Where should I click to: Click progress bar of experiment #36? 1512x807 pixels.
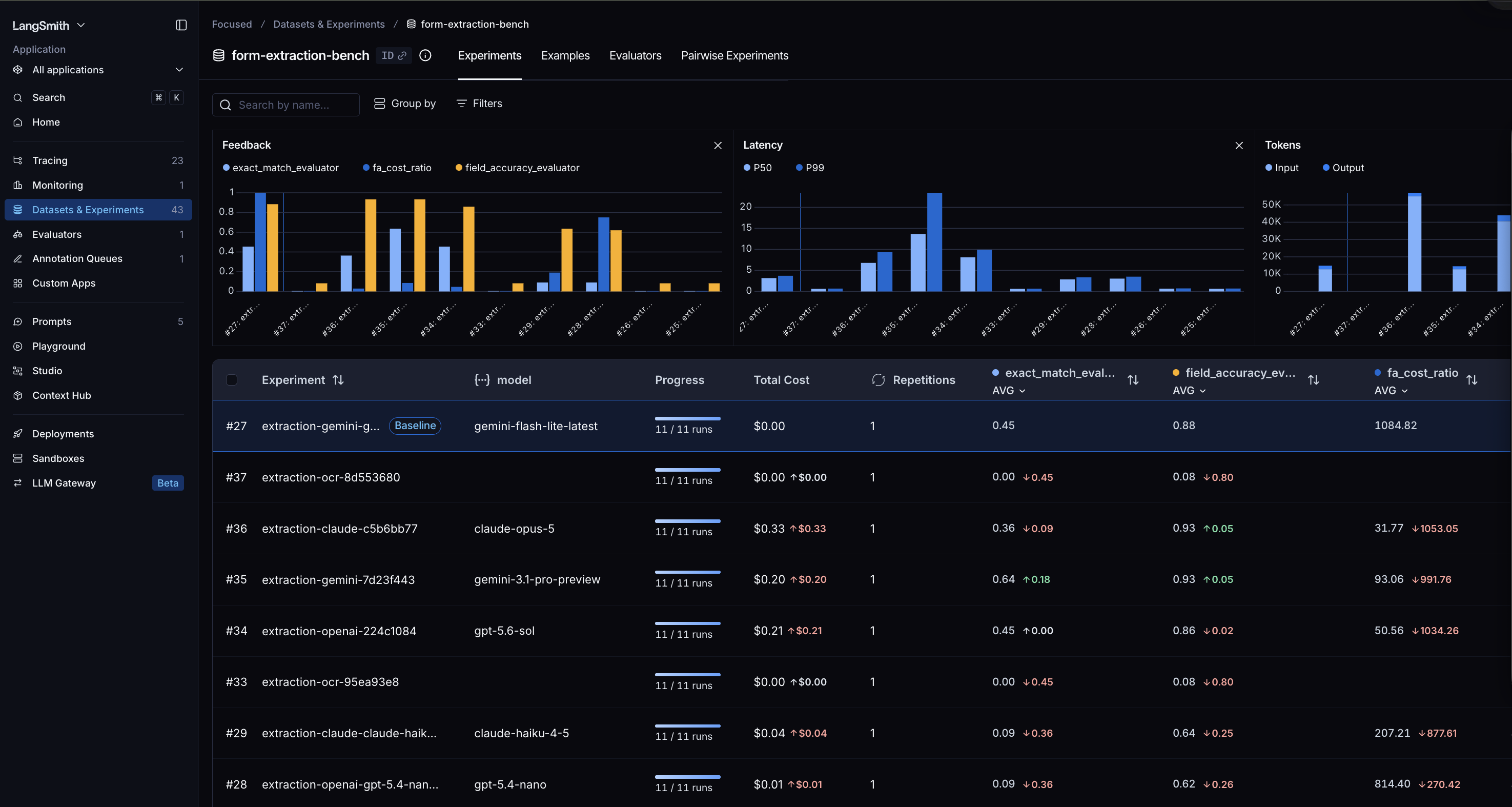coord(687,521)
